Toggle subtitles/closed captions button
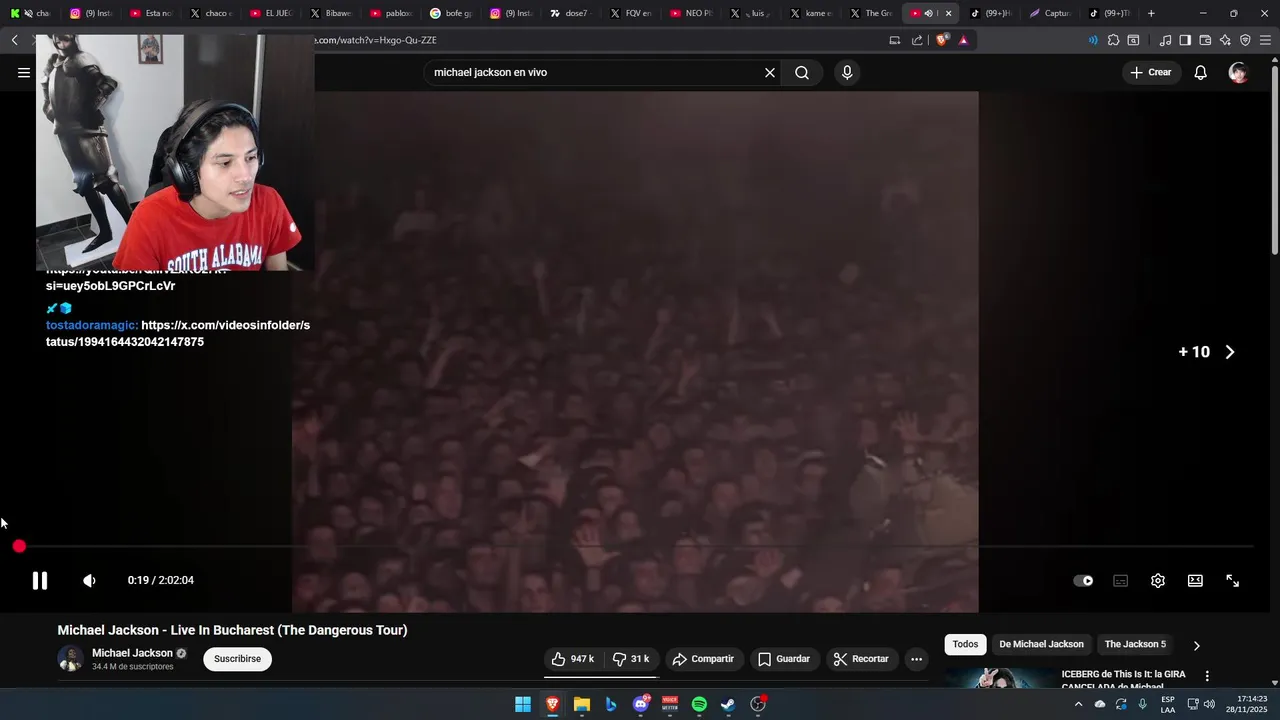This screenshot has width=1280, height=720. tap(1121, 581)
